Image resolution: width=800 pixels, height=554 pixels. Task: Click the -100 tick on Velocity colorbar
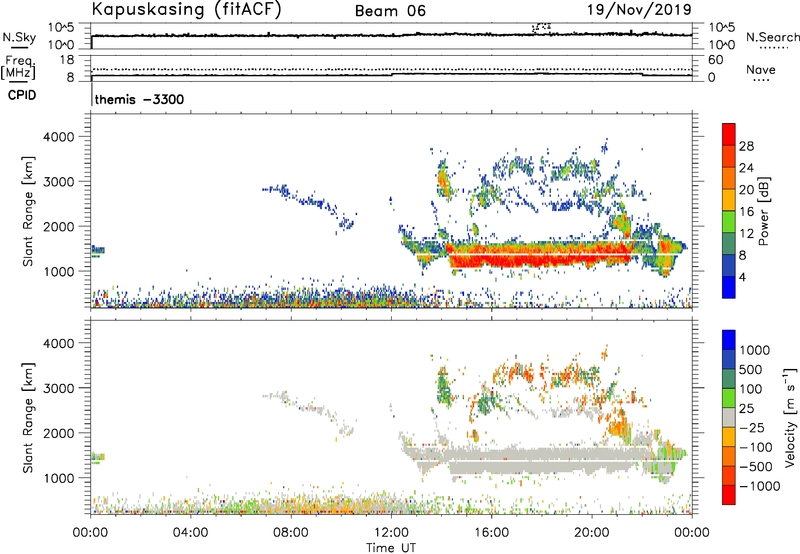756,447
